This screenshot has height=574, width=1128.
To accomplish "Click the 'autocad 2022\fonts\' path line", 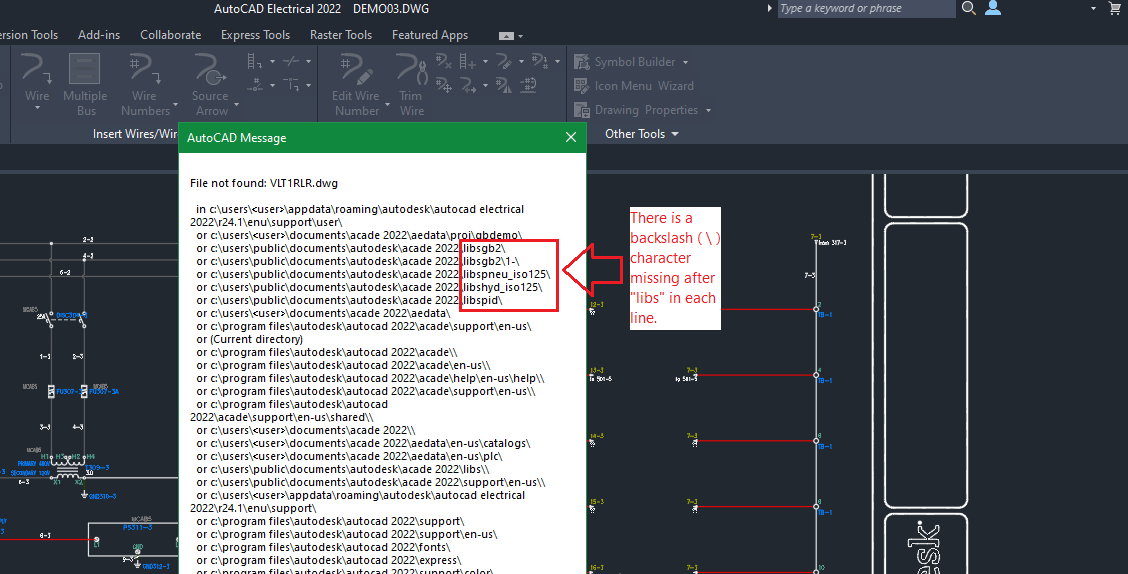I will 324,547.
